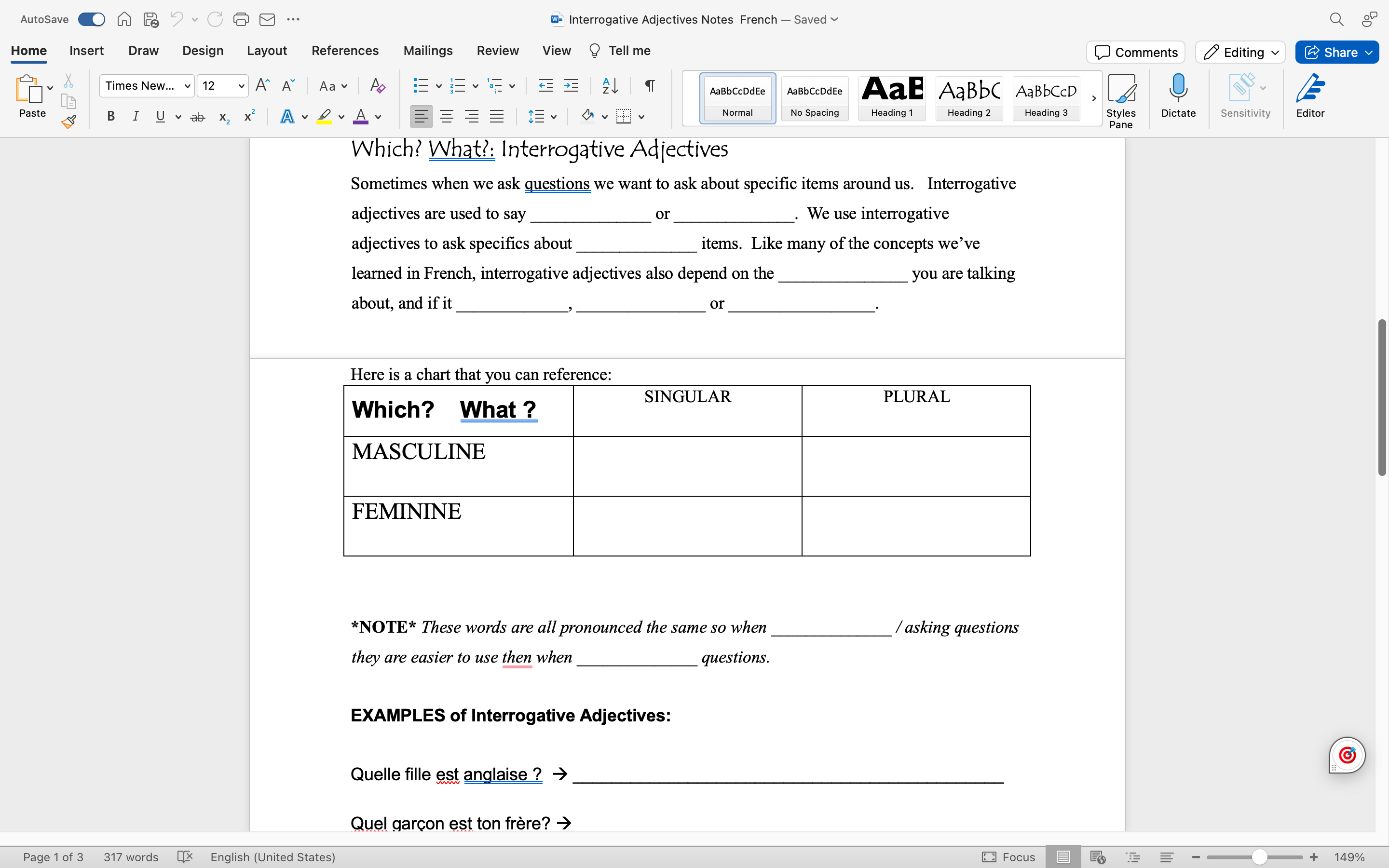Click the Format Painter brush icon
This screenshot has height=868, width=1389.
[x=69, y=122]
